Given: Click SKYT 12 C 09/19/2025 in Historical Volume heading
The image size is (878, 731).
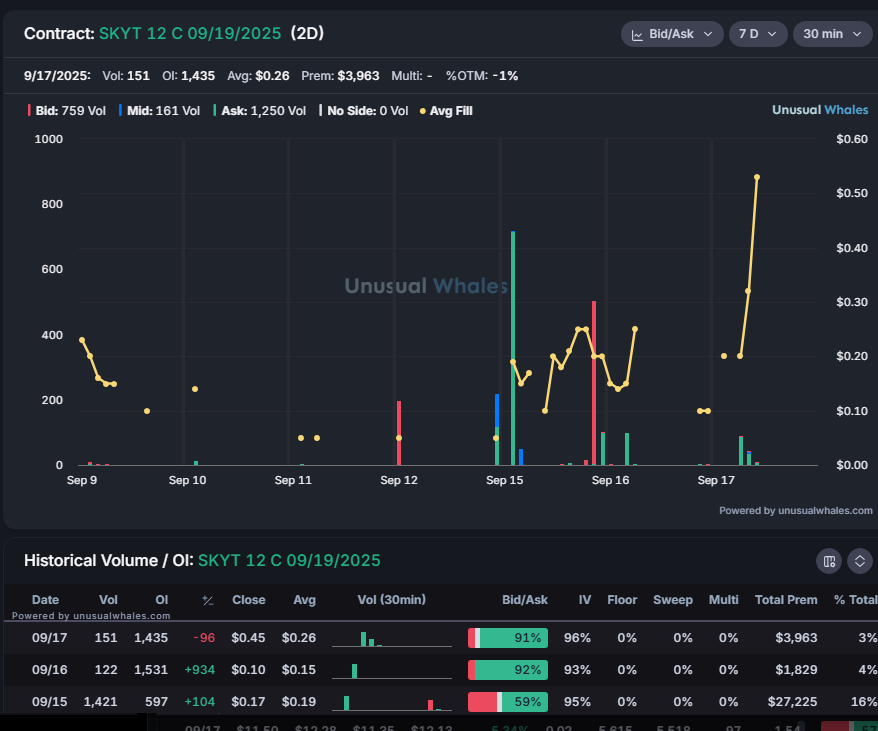Looking at the screenshot, I should pos(289,561).
